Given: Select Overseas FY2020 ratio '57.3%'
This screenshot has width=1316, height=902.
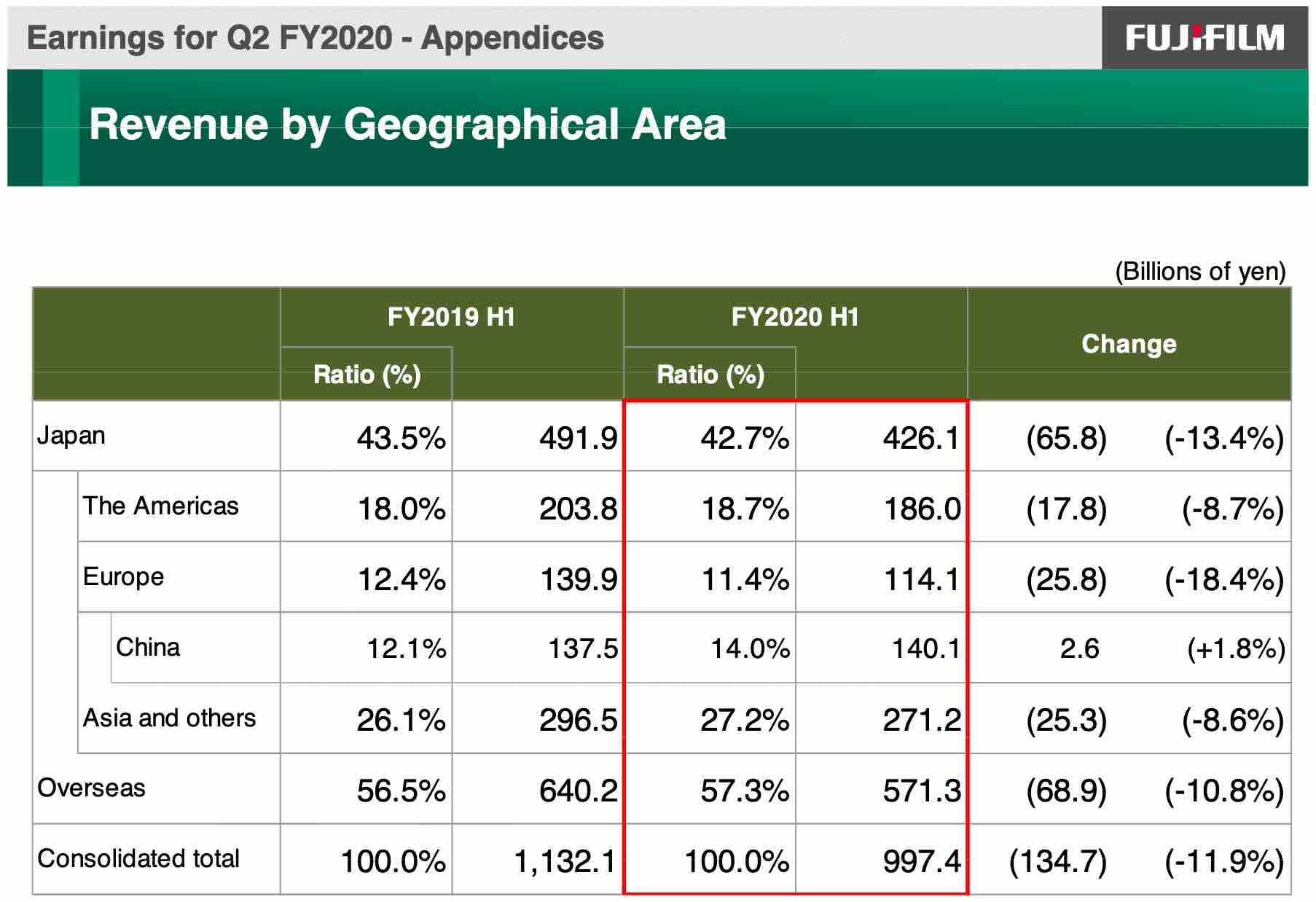Looking at the screenshot, I should point(745,791).
